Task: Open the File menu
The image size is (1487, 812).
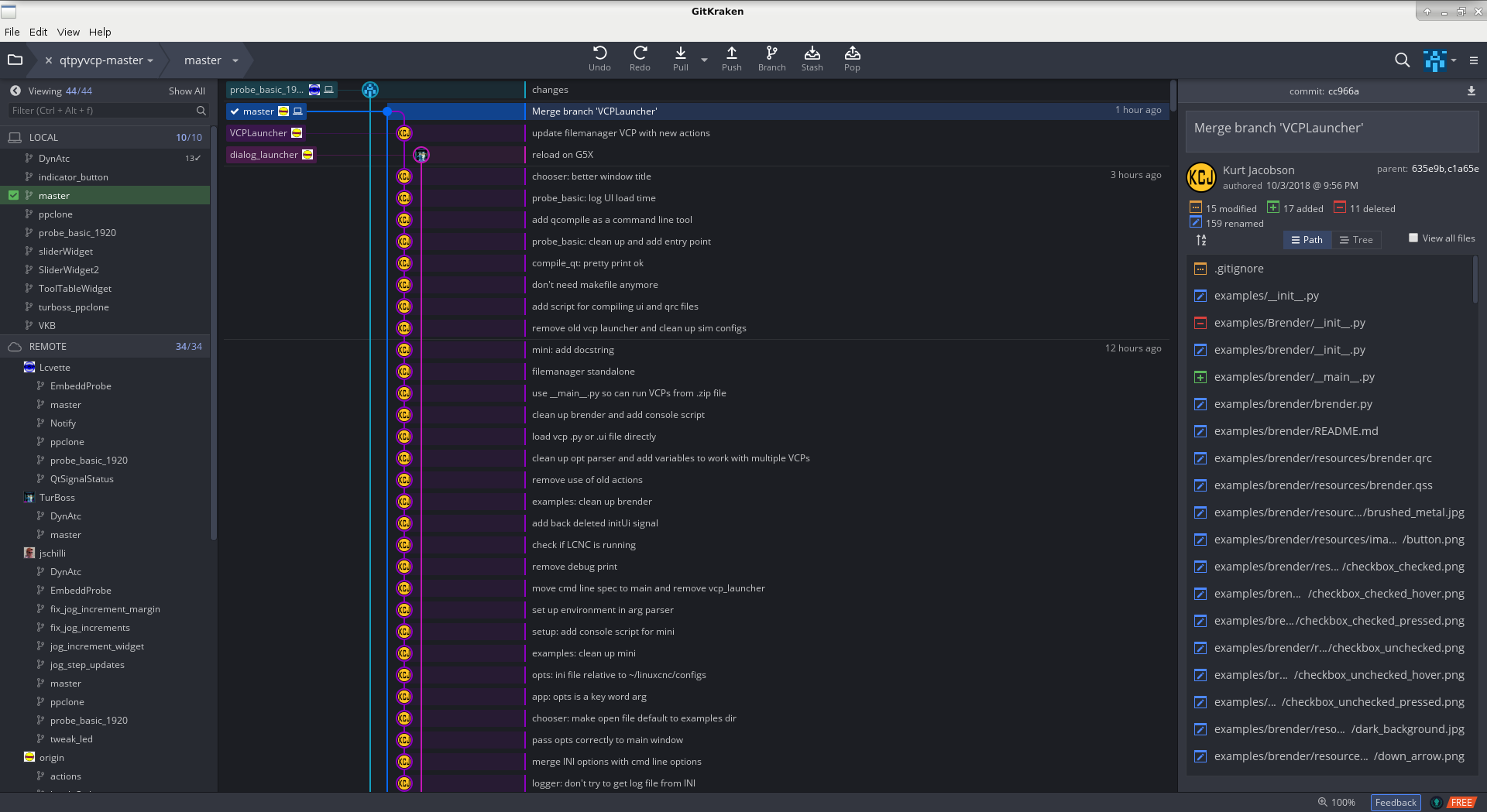Action: 12,32
